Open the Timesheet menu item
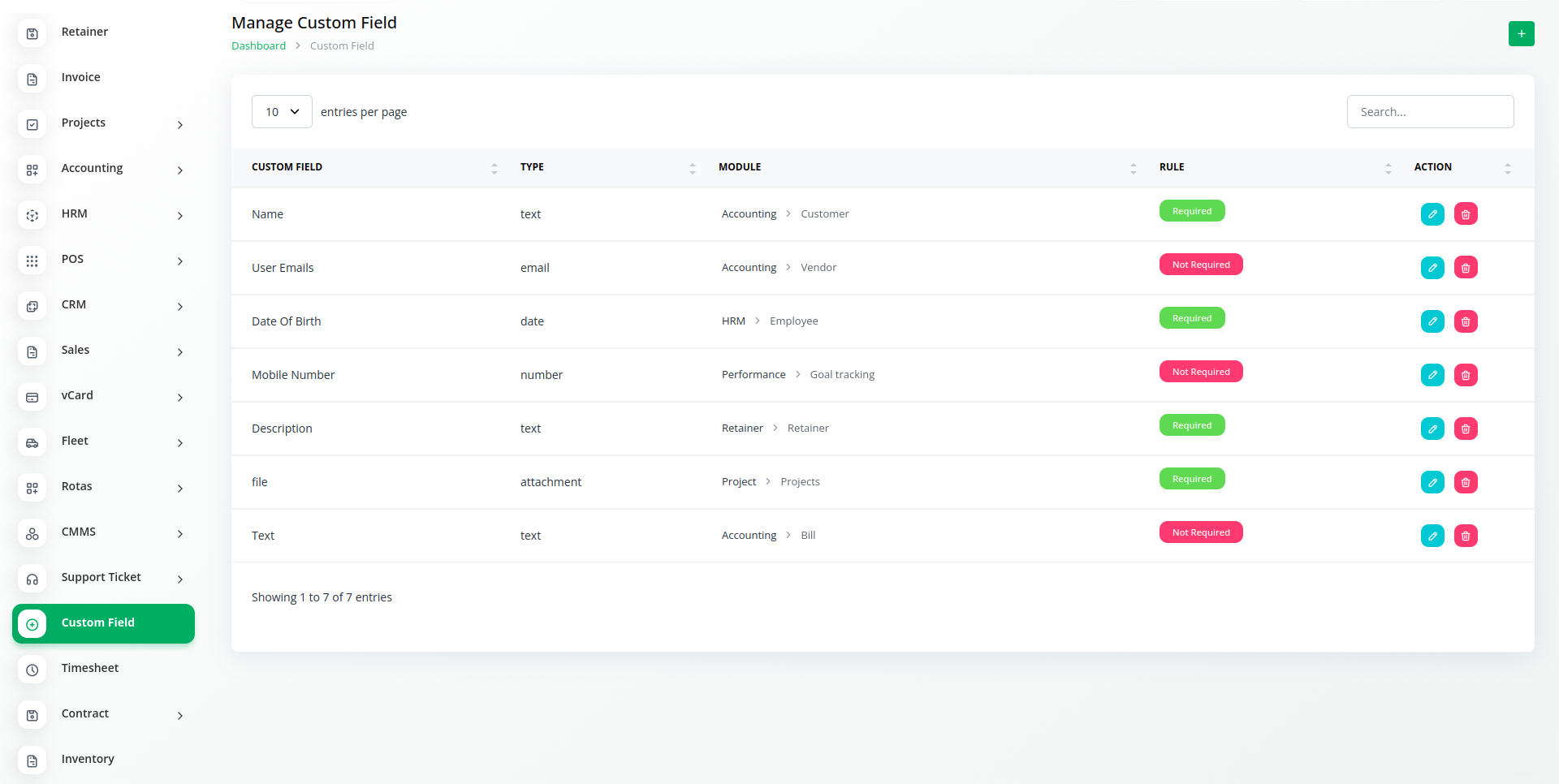Viewport: 1559px width, 784px height. [x=90, y=668]
